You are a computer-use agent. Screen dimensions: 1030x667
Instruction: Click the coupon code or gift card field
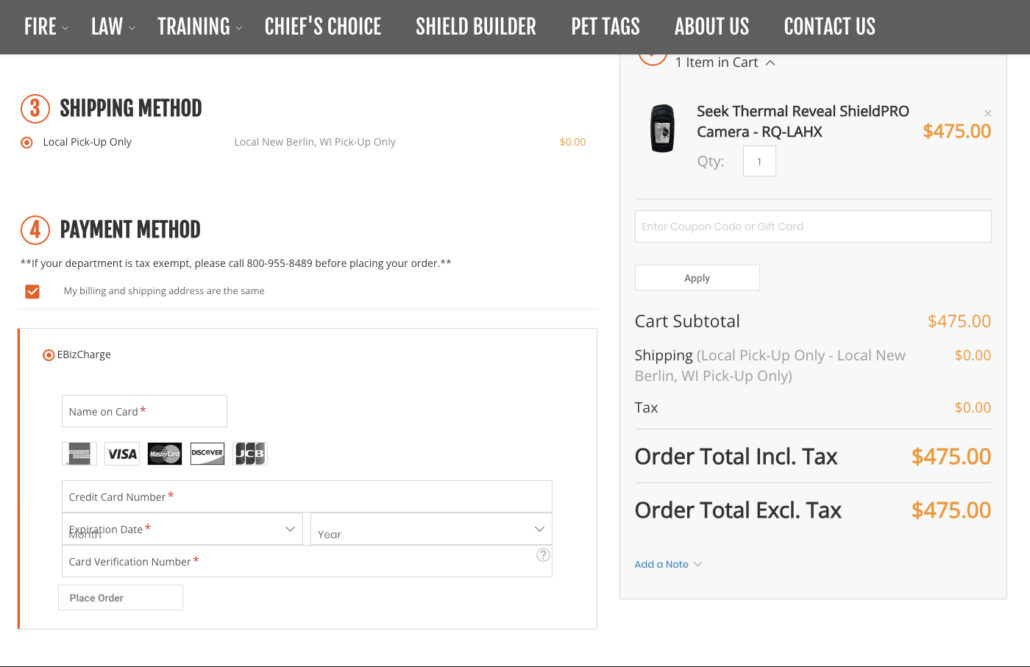(813, 227)
